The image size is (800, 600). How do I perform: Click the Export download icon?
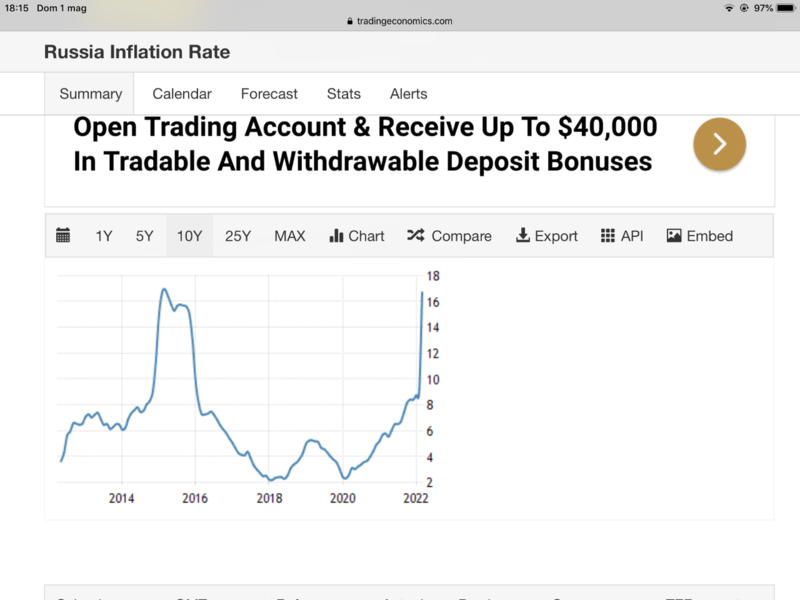click(522, 236)
